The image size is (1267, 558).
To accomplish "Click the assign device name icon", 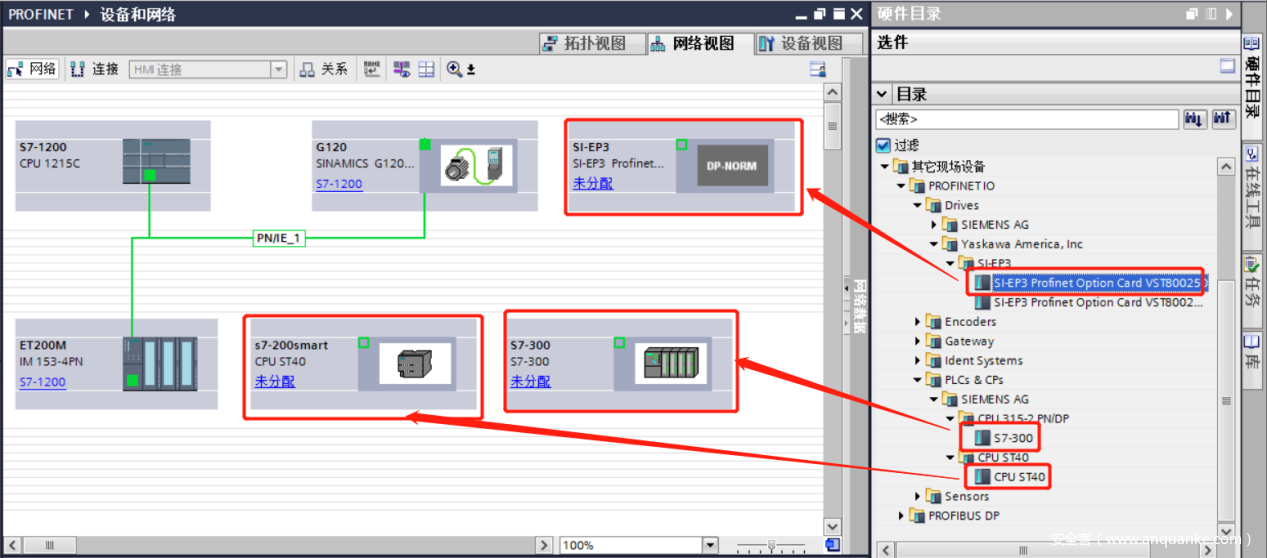I will (x=372, y=69).
